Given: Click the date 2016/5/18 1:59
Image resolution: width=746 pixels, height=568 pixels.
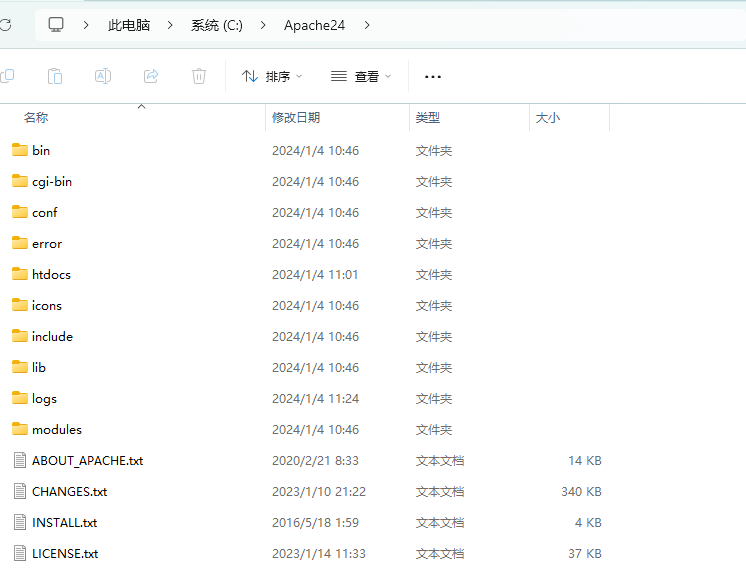Looking at the screenshot, I should 315,522.
